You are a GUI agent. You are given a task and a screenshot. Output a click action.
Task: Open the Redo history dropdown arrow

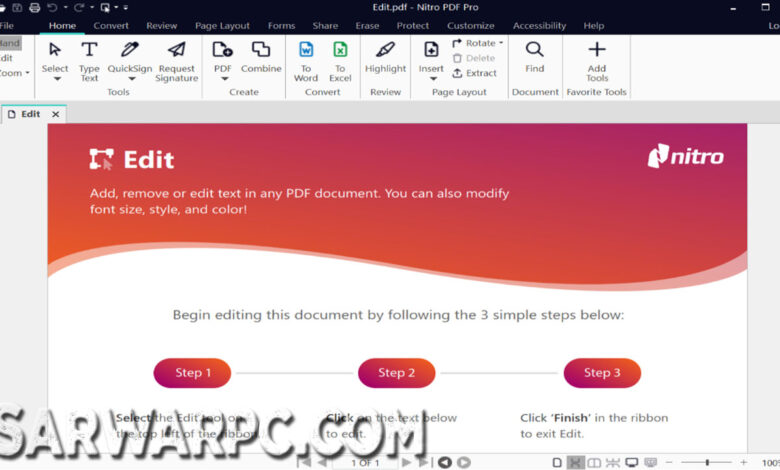pos(92,7)
